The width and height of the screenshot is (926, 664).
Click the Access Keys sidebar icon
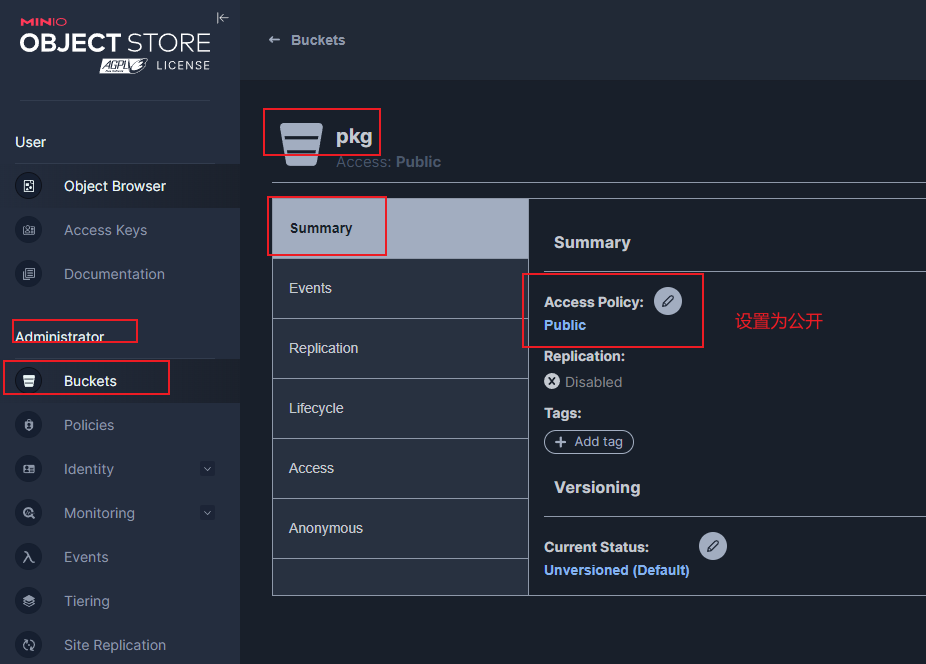[x=29, y=230]
